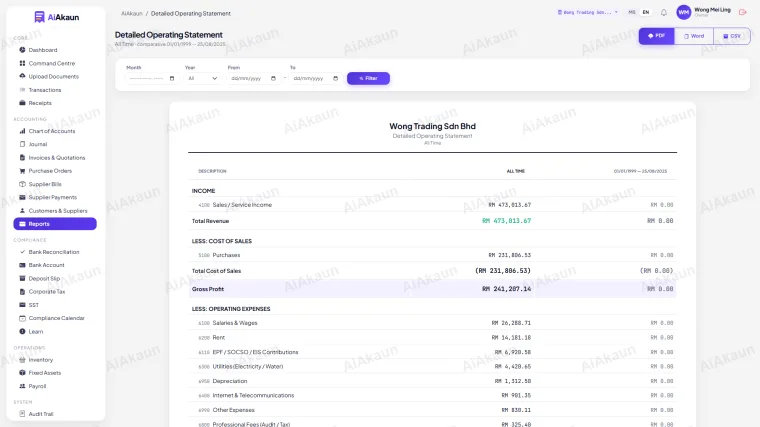
Task: Open the Wong Trading company selector dropdown
Action: click(x=587, y=12)
